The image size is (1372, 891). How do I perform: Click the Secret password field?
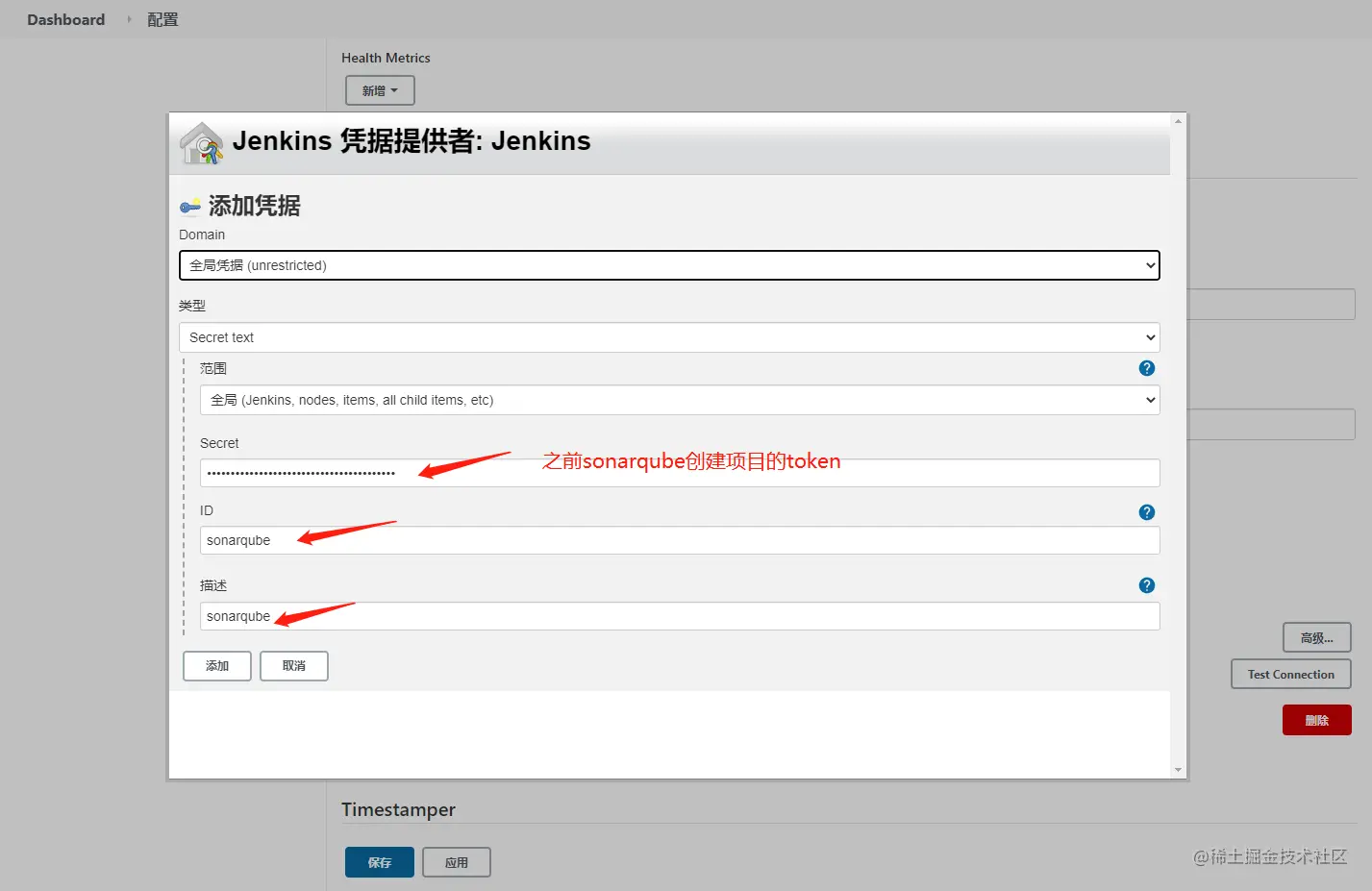click(x=680, y=473)
